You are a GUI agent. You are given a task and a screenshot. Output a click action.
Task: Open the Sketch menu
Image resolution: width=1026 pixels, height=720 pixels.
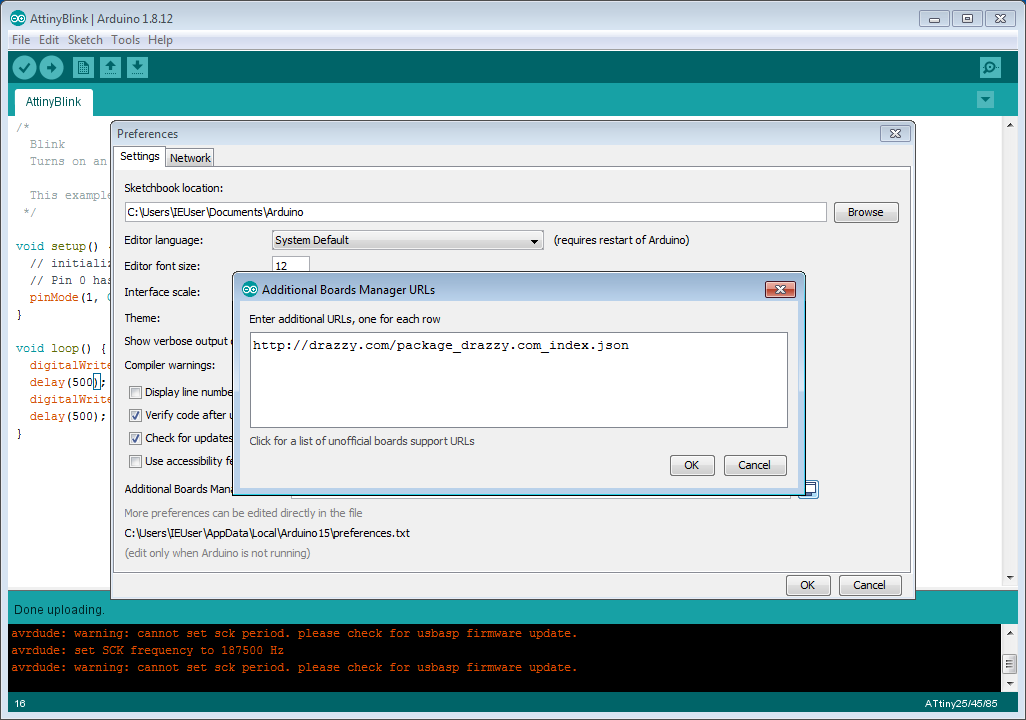85,40
